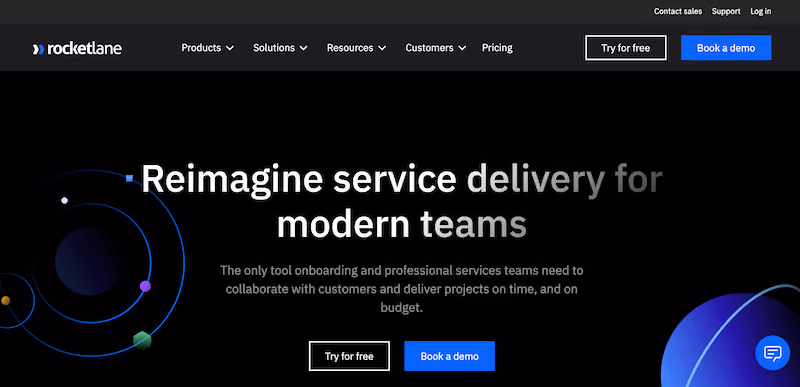Click Try for free below the hero text
Screen dimensions: 800x387
349,356
